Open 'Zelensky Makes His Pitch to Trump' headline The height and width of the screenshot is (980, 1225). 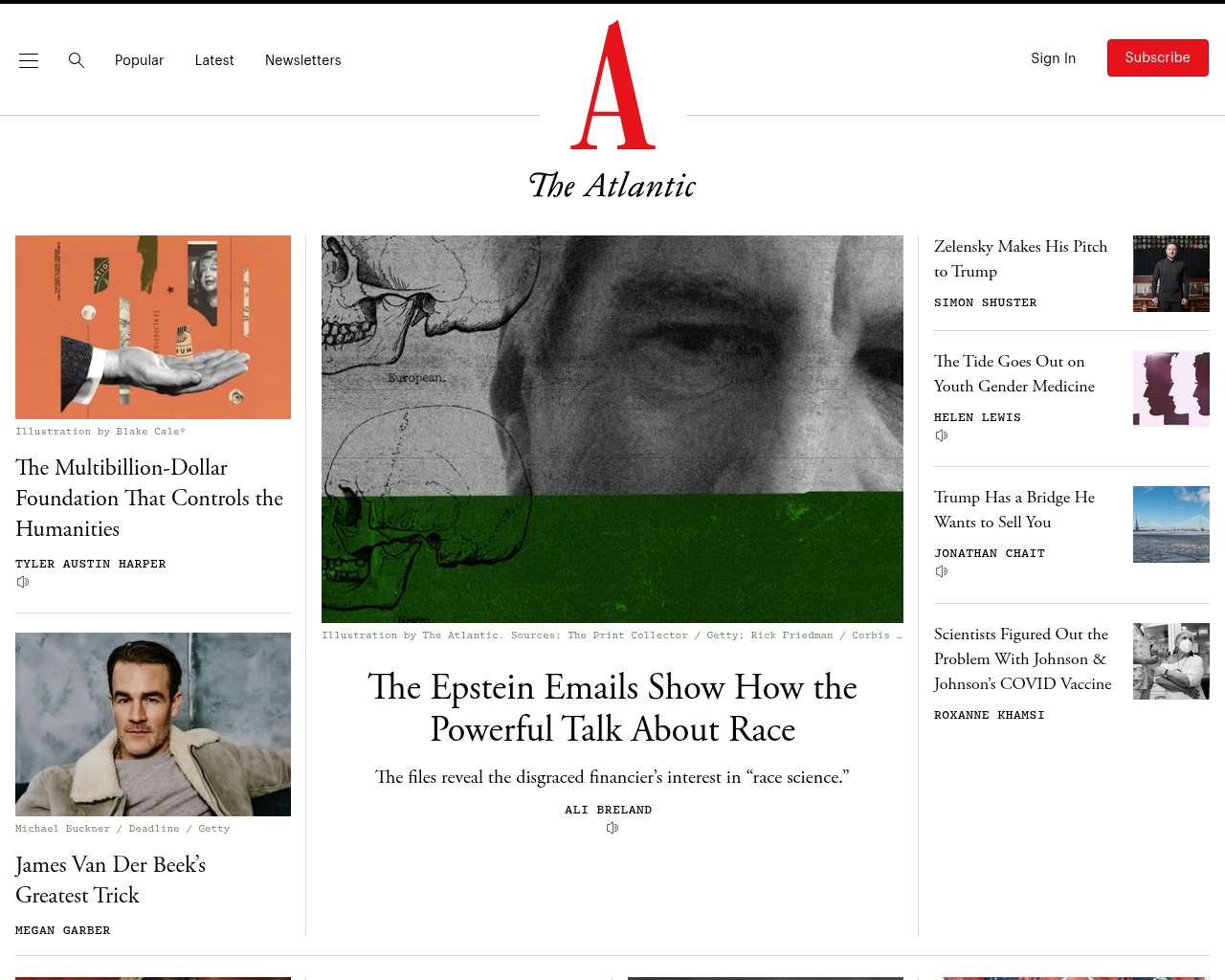pyautogui.click(x=1021, y=258)
